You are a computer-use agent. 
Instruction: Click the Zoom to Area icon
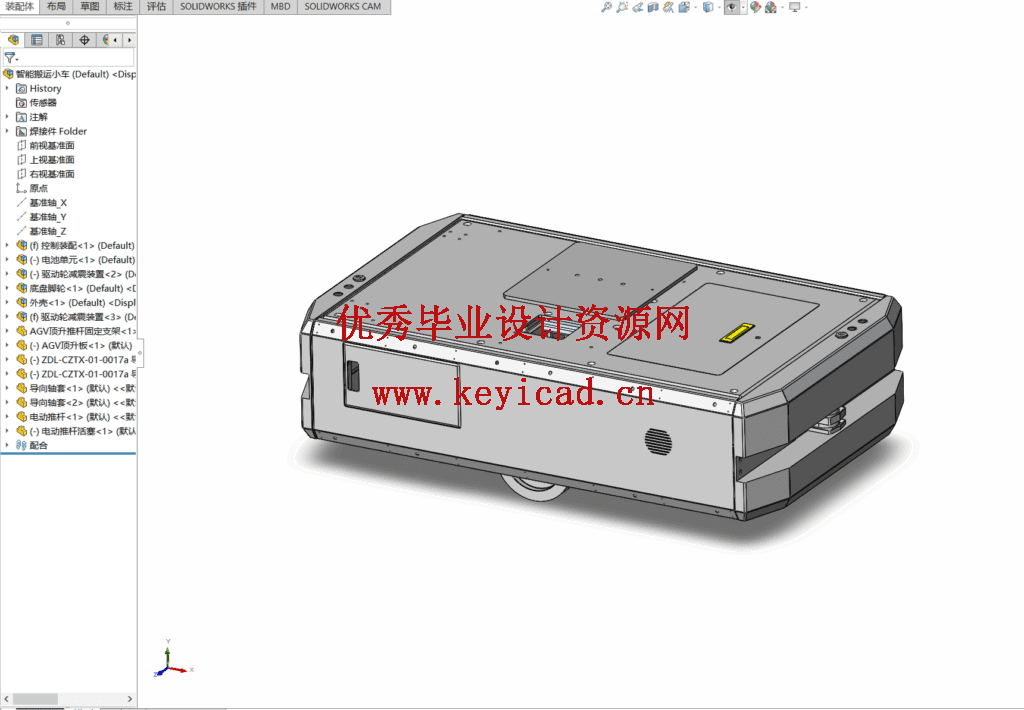point(622,7)
